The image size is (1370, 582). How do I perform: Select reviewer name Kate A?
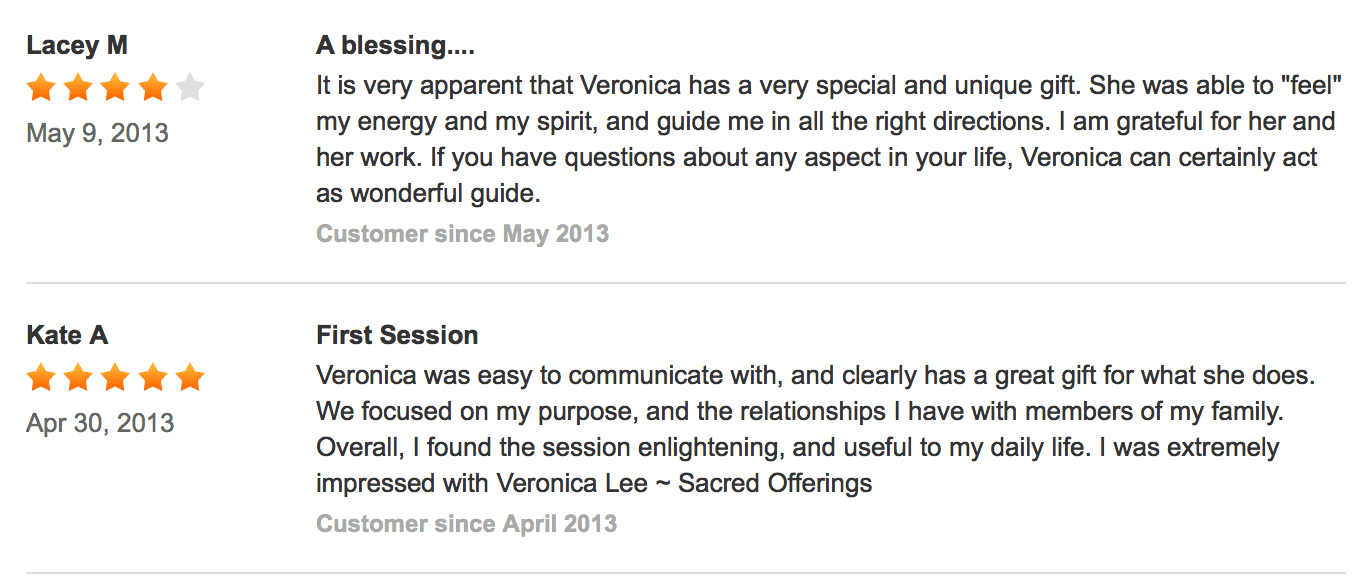point(67,335)
